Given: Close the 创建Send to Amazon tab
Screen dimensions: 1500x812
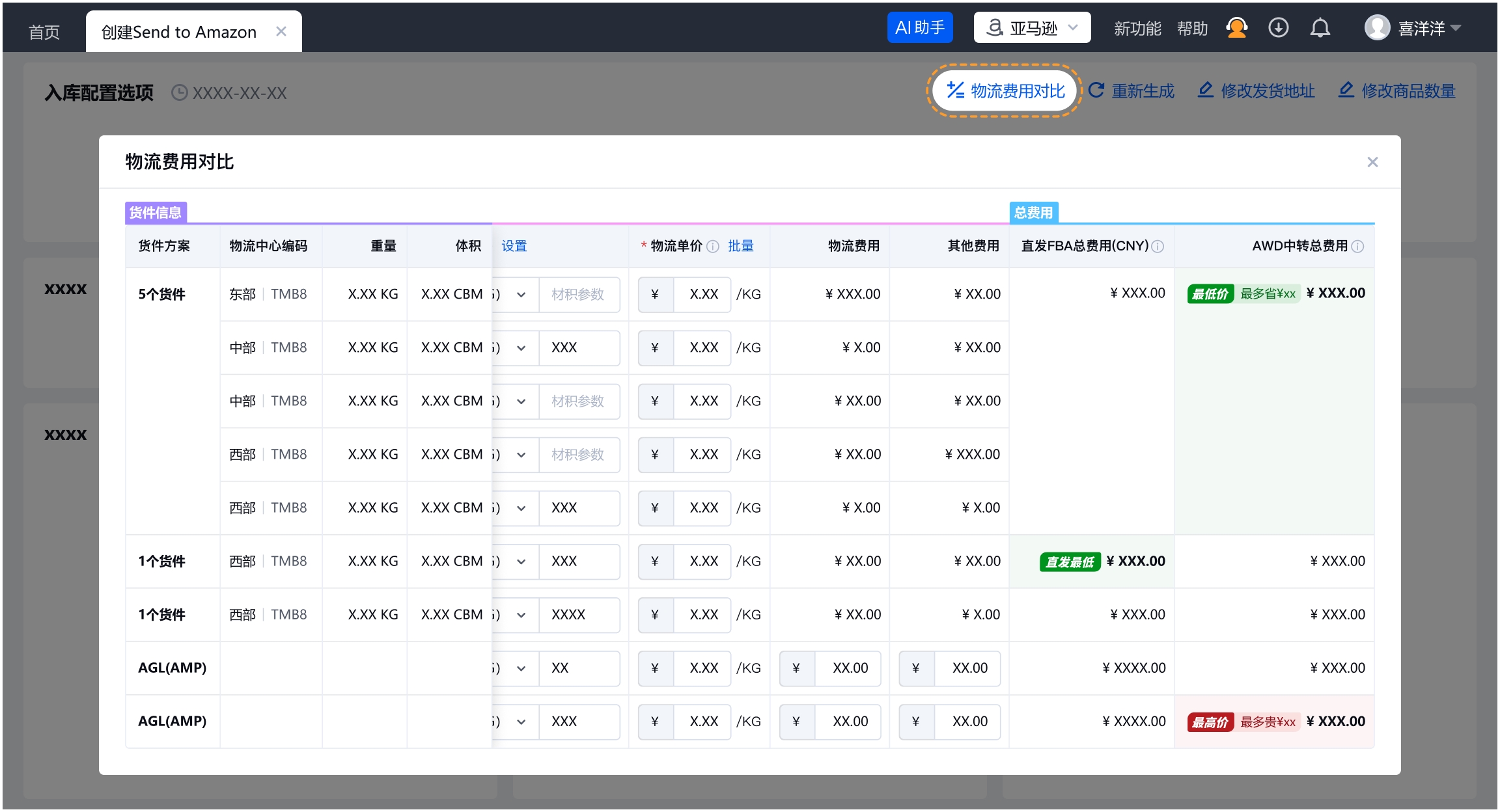Looking at the screenshot, I should [x=281, y=31].
